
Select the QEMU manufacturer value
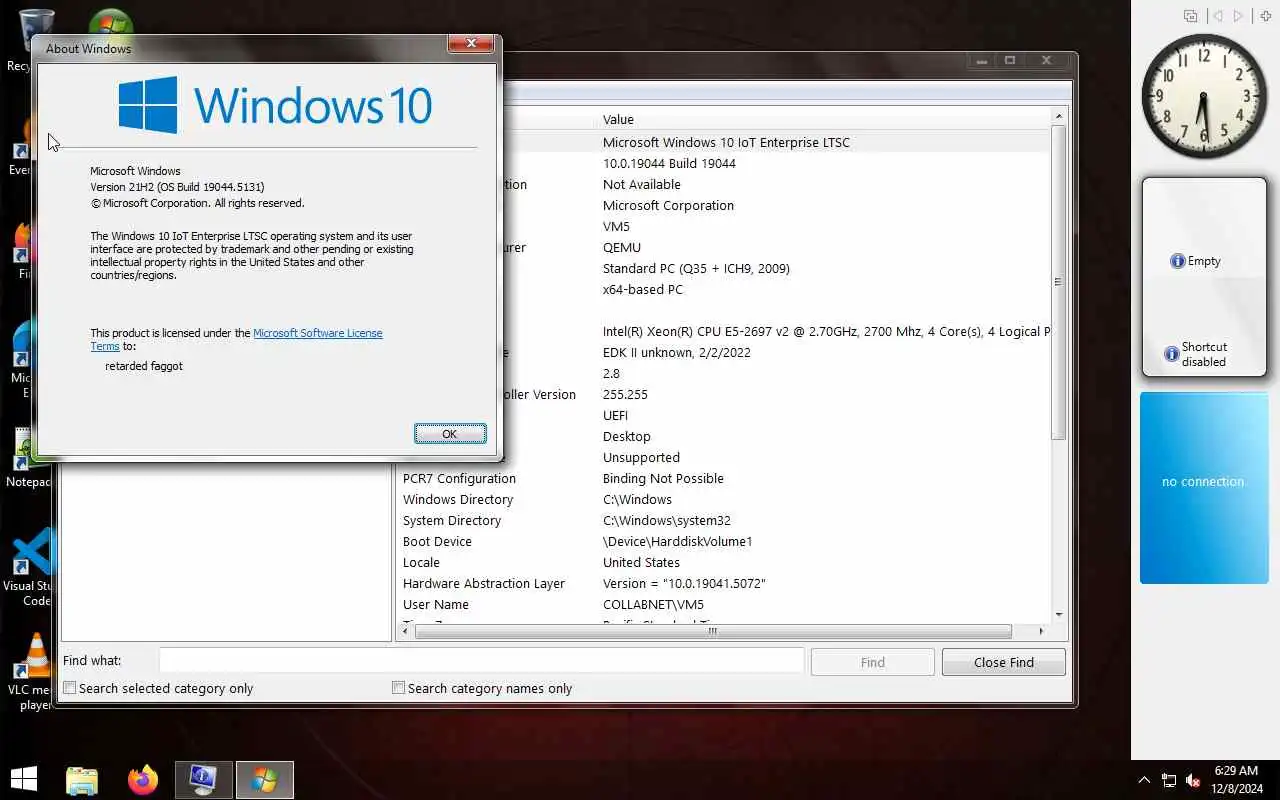pyautogui.click(x=622, y=247)
